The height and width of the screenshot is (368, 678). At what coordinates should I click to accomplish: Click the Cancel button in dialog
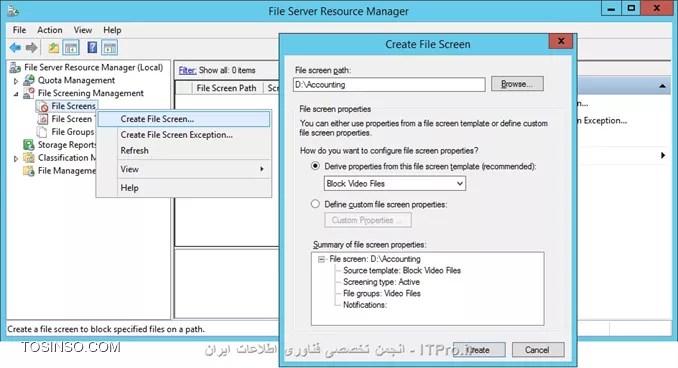(537, 350)
